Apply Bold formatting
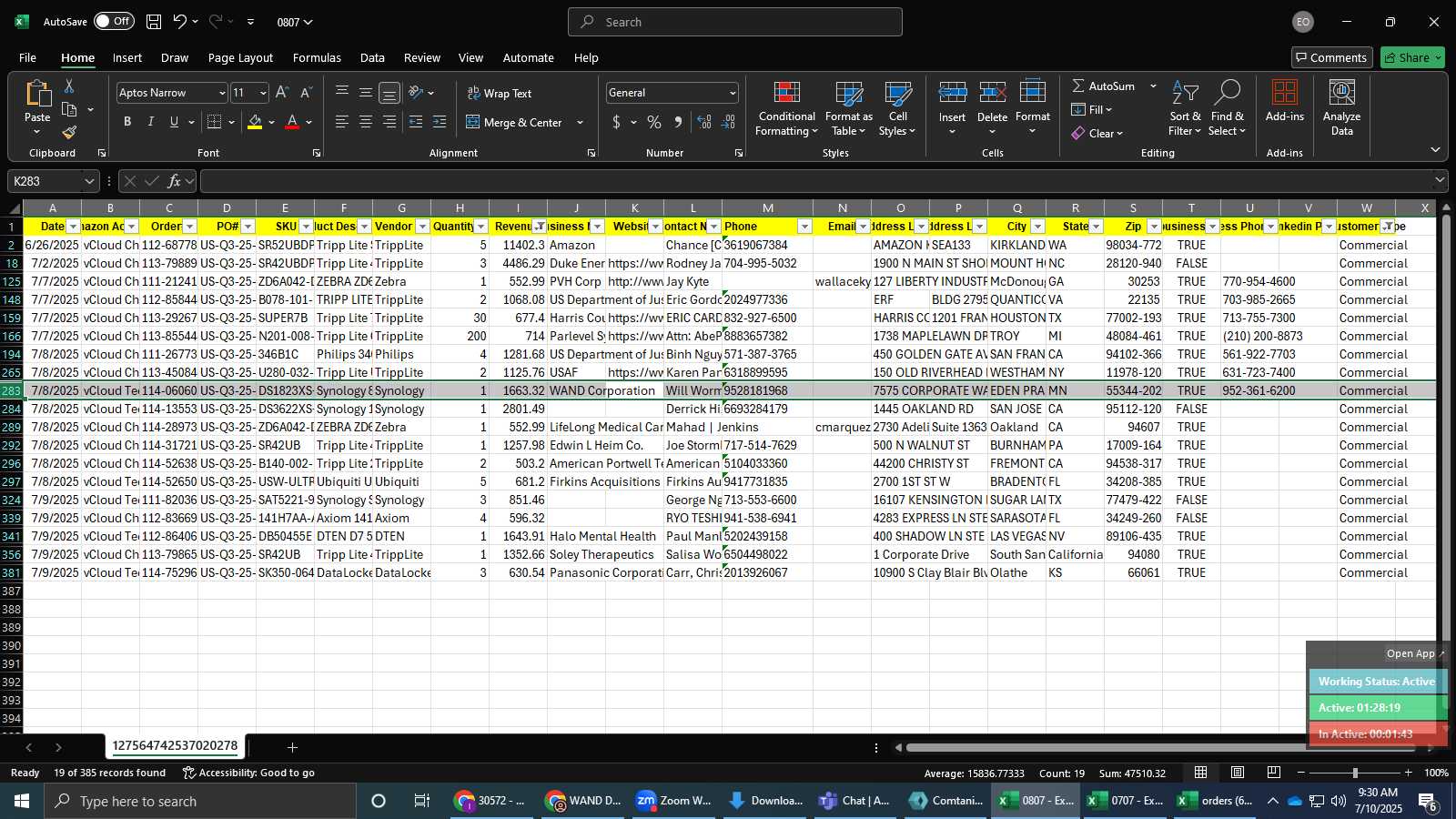This screenshot has width=1456, height=819. pos(127,122)
